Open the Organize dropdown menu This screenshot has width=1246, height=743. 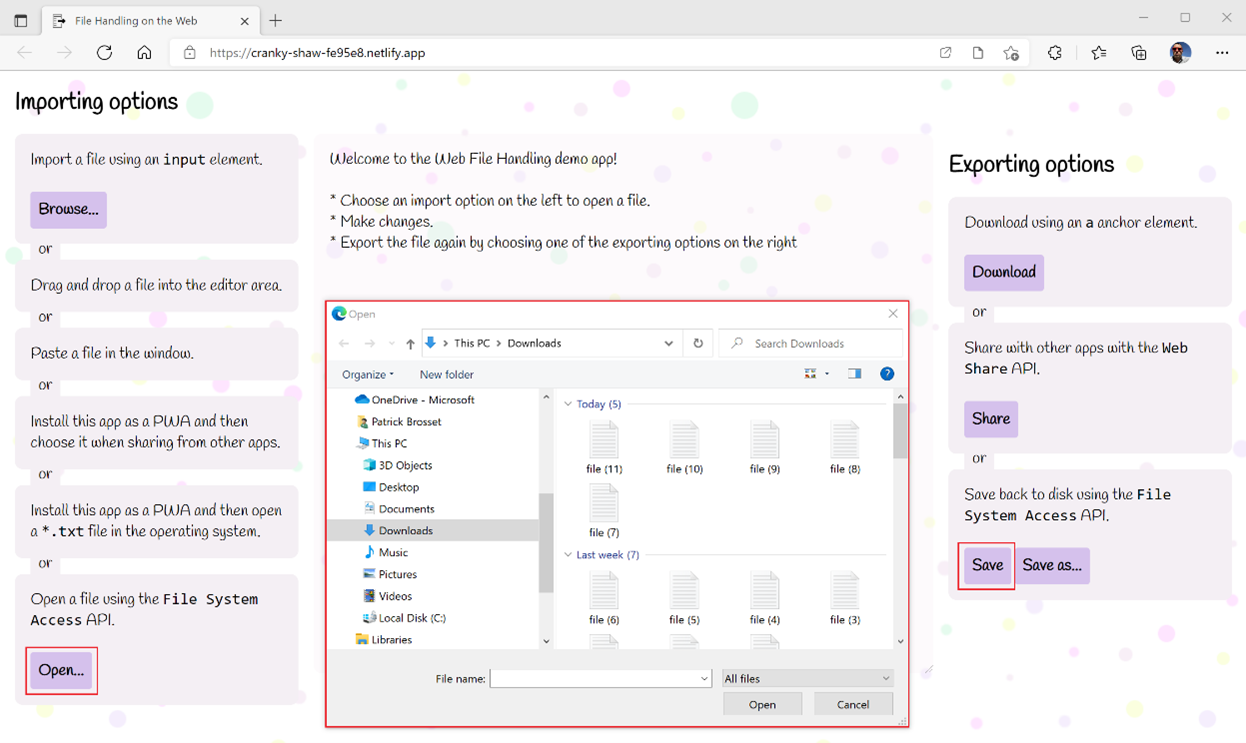point(367,374)
